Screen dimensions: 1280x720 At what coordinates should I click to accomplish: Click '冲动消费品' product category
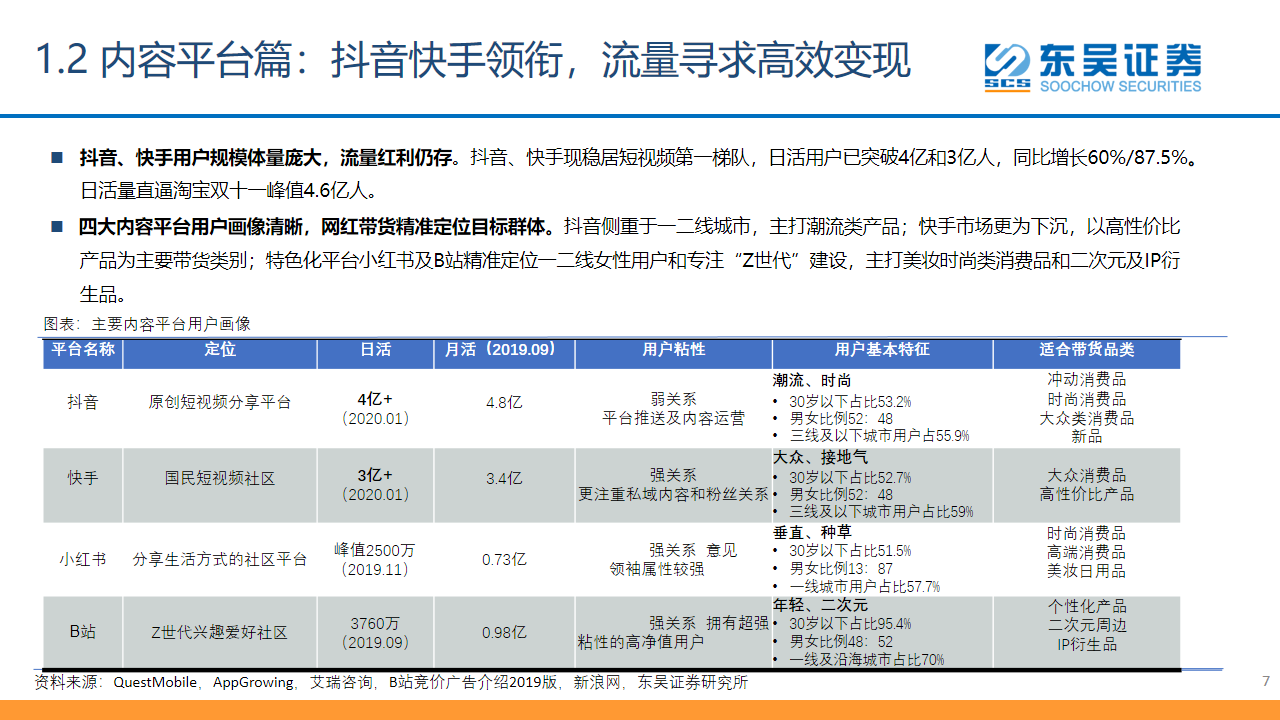(x=1087, y=380)
